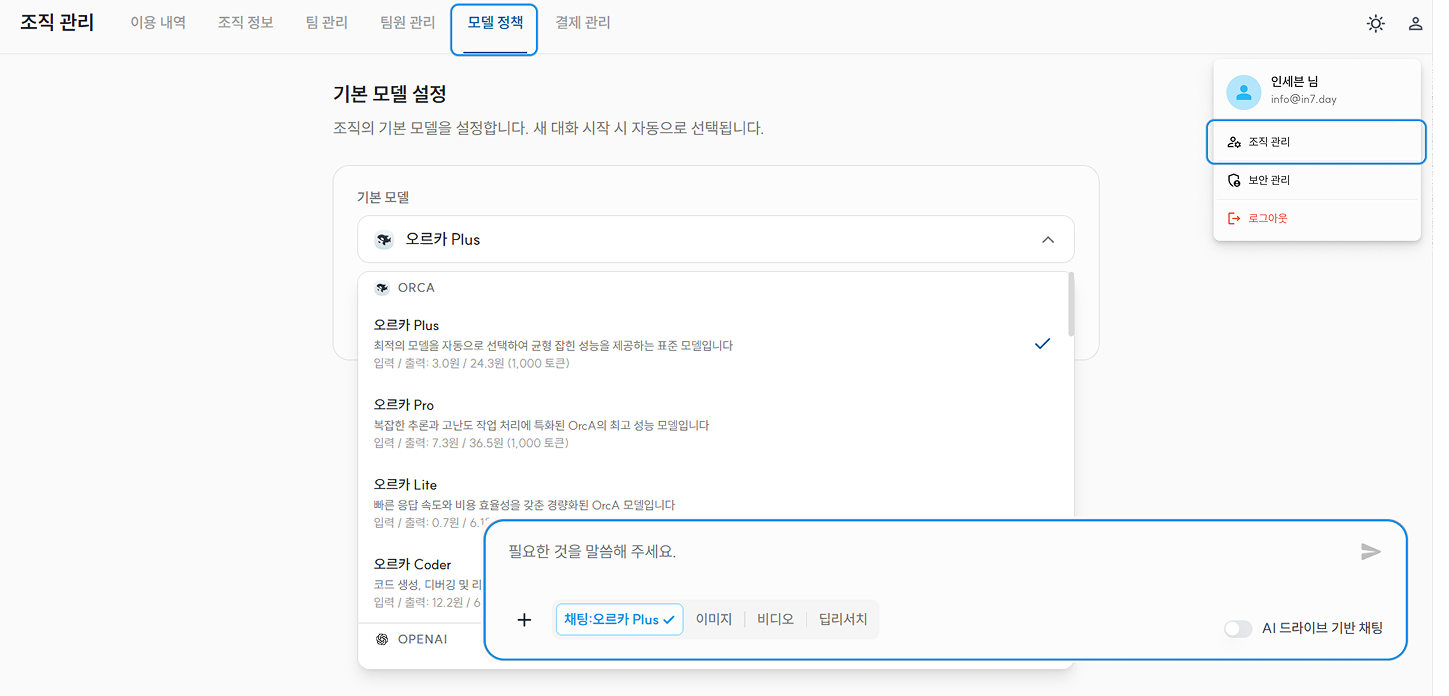Toggle the light/dark theme sun icon
The image size is (1449, 696).
(x=1376, y=24)
